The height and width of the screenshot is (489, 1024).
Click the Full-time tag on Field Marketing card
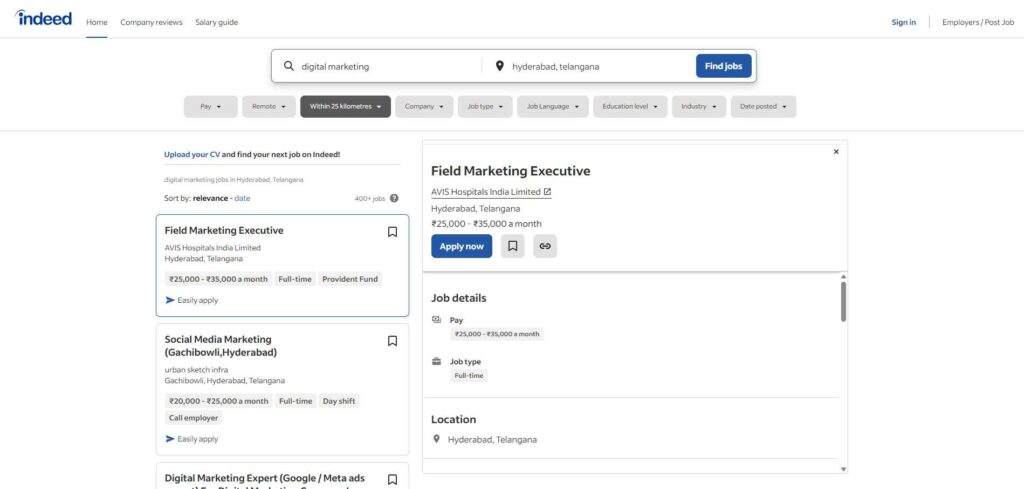click(295, 279)
